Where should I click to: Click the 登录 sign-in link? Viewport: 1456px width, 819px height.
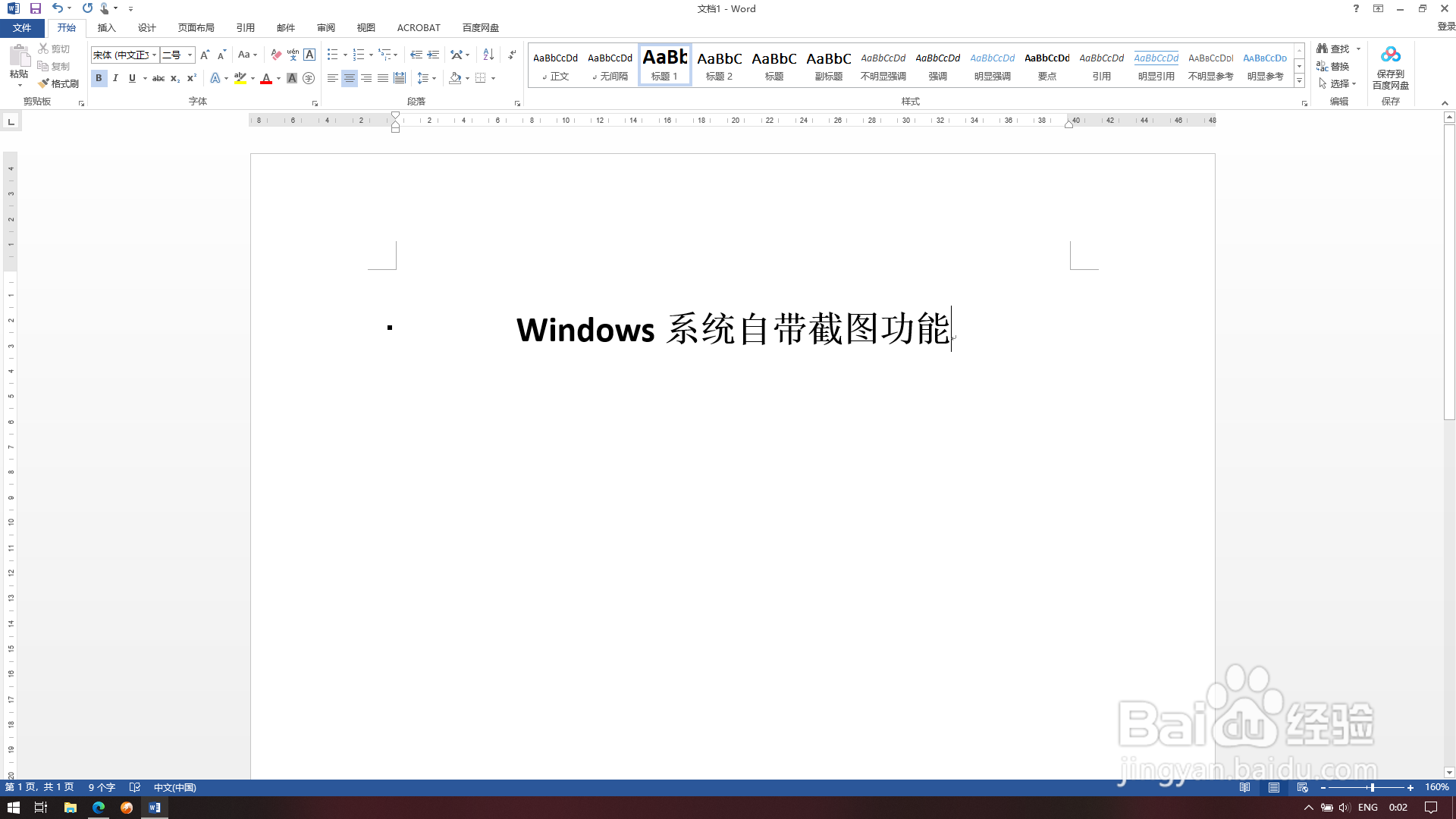click(1446, 27)
